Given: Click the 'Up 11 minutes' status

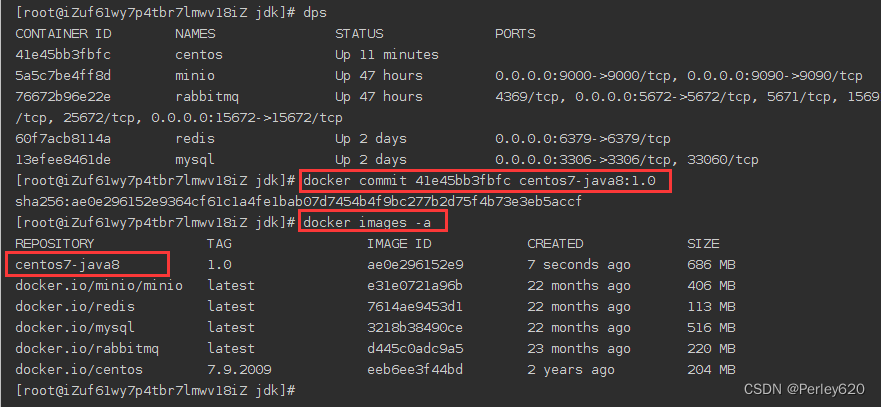Looking at the screenshot, I should pos(387,55).
